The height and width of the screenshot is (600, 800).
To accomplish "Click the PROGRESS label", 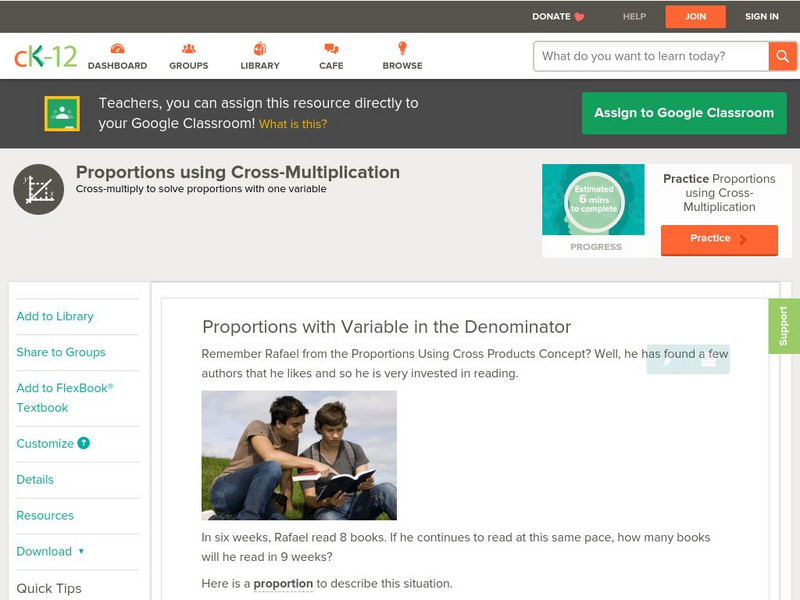I will [596, 247].
